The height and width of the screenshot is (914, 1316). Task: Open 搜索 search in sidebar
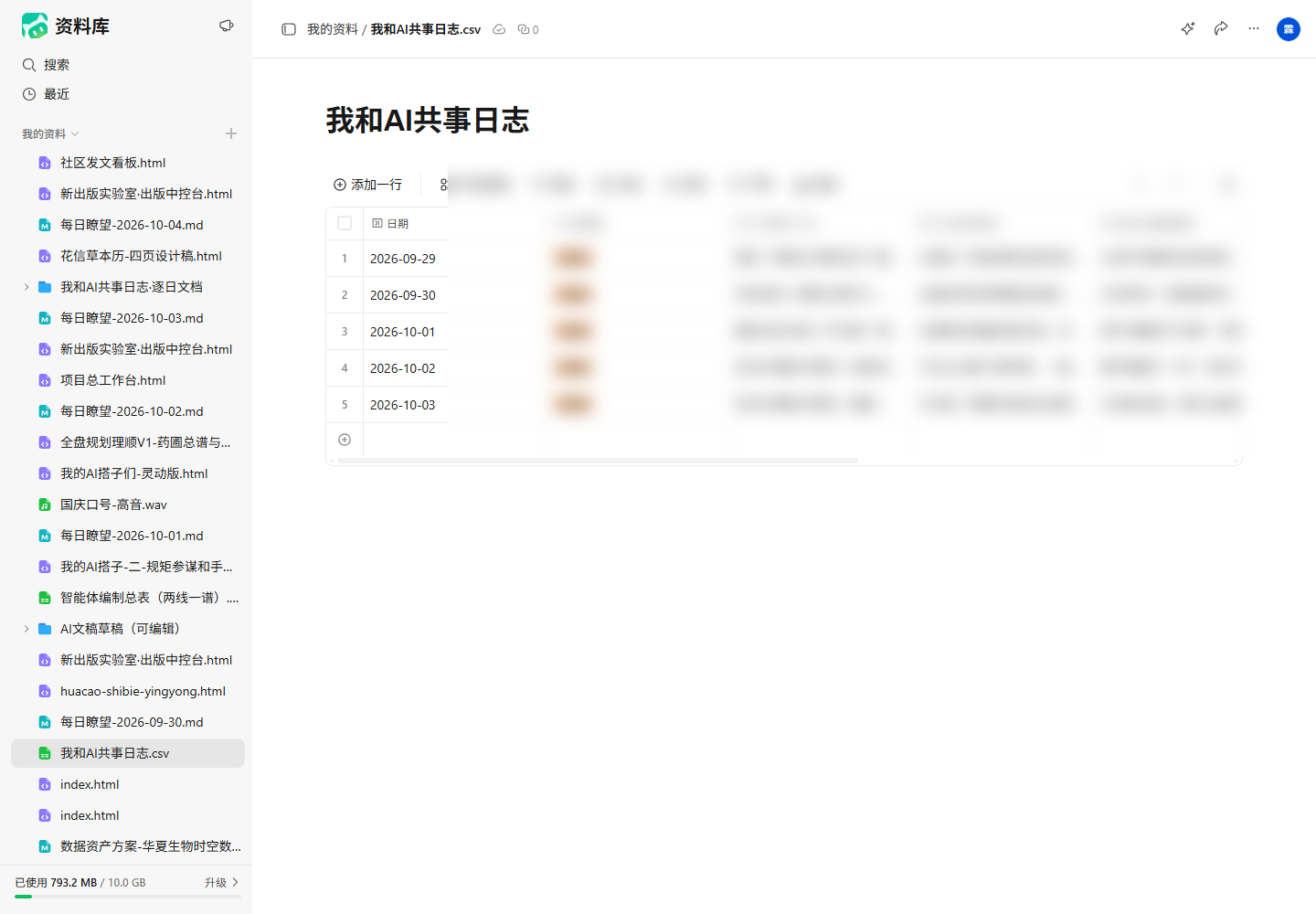128,65
